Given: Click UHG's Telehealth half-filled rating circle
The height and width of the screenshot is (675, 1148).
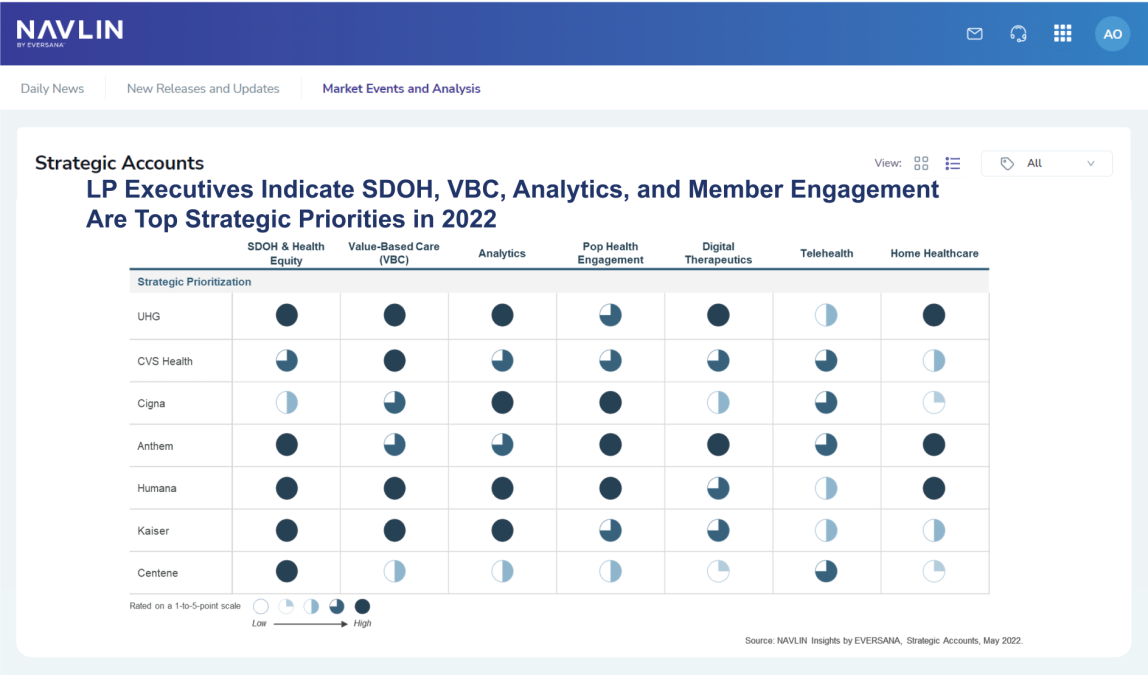Looking at the screenshot, I should click(x=826, y=316).
